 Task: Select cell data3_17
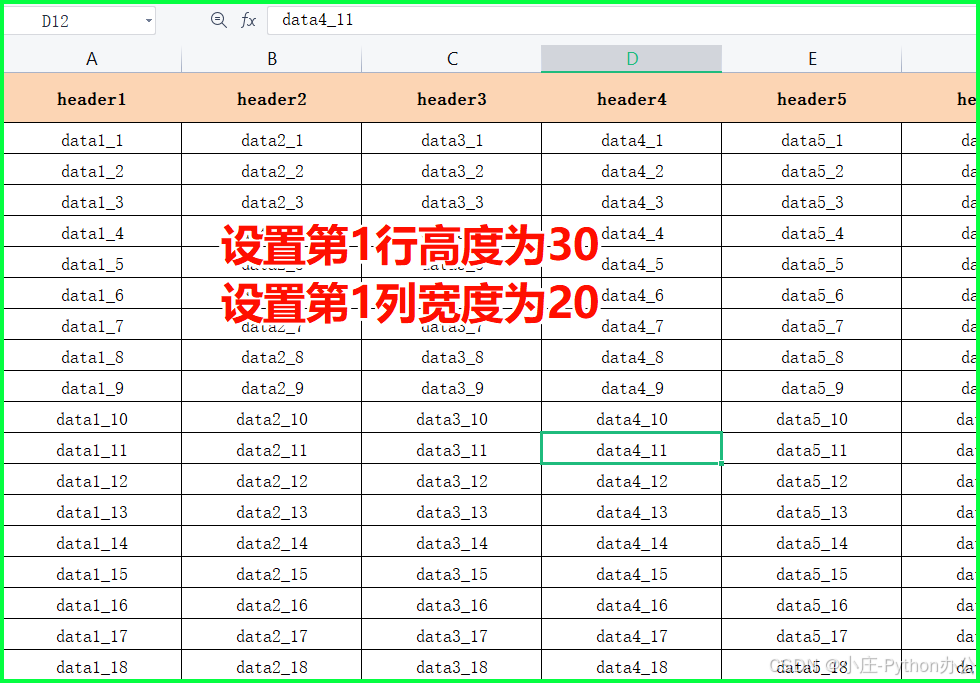(452, 634)
